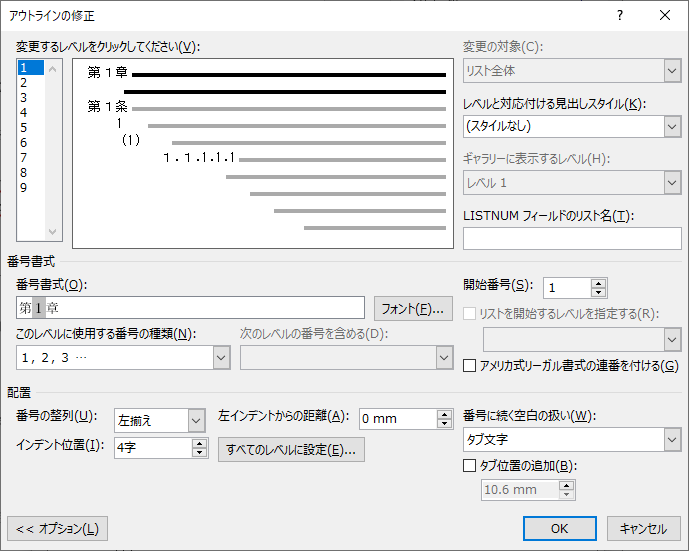Click the help question mark icon

[620, 15]
